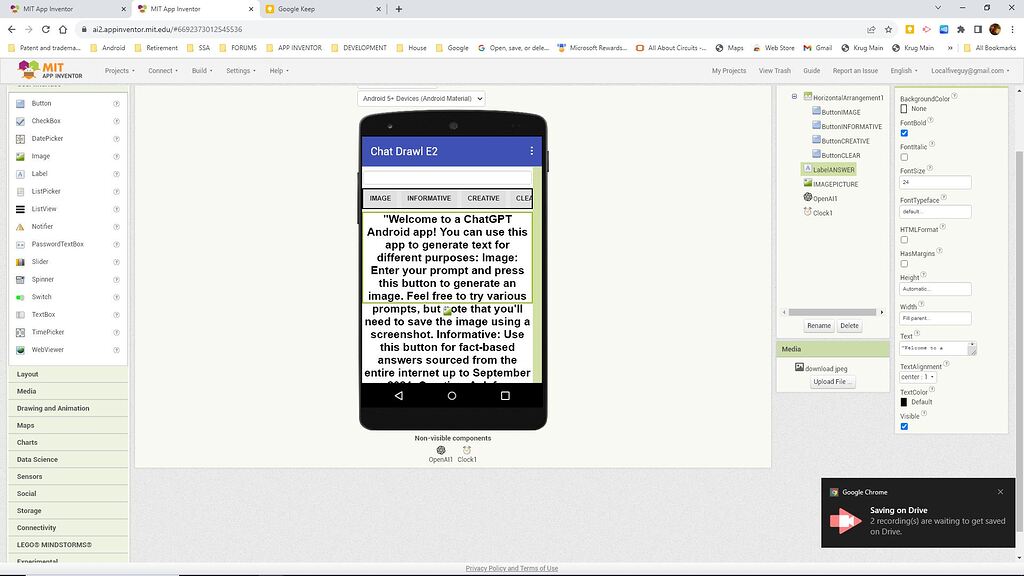The image size is (1024, 576).
Task: Enable FontItalic for LabelANSWER
Action: click(x=904, y=157)
